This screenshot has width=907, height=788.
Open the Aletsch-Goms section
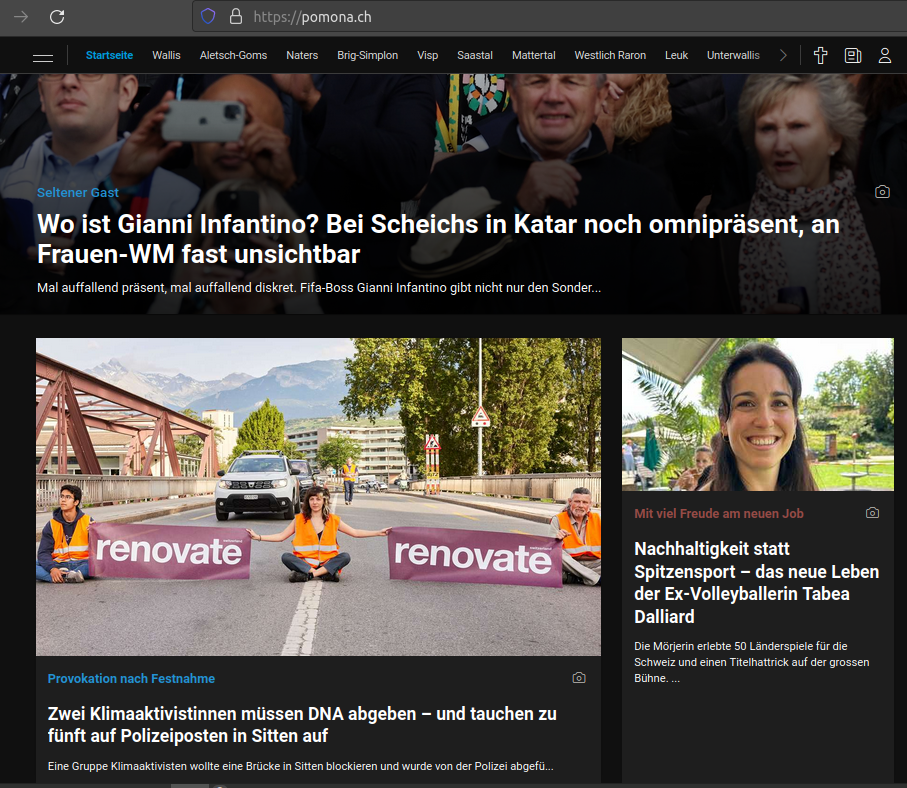pos(233,56)
